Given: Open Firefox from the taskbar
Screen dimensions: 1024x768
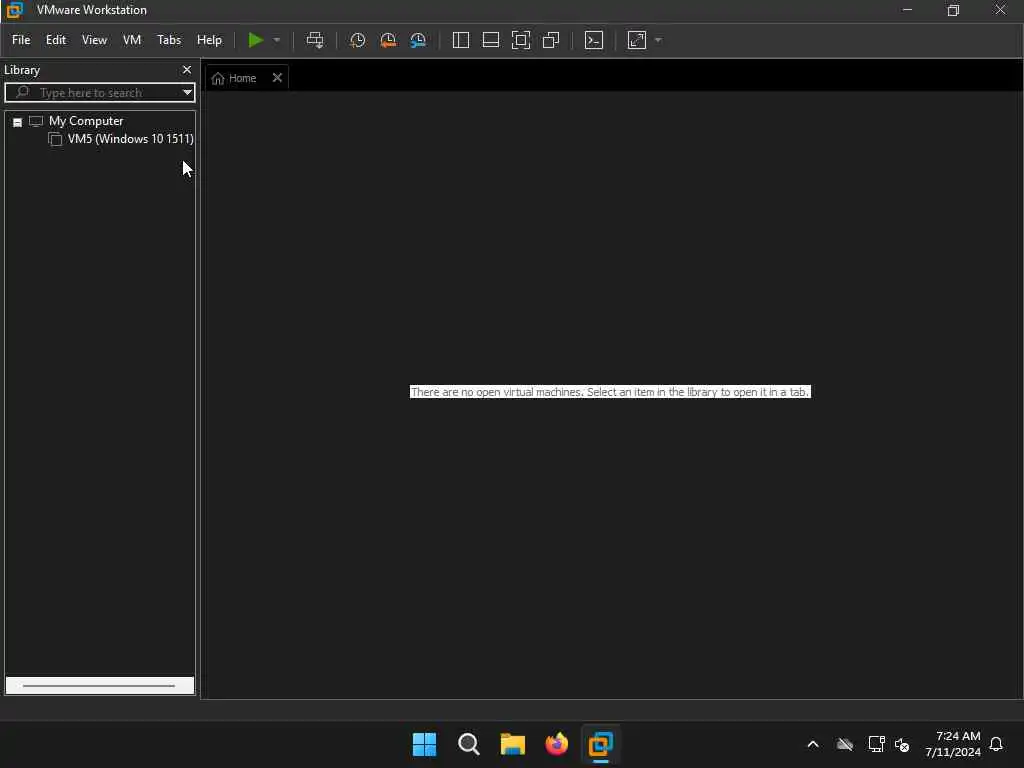Looking at the screenshot, I should click(556, 744).
